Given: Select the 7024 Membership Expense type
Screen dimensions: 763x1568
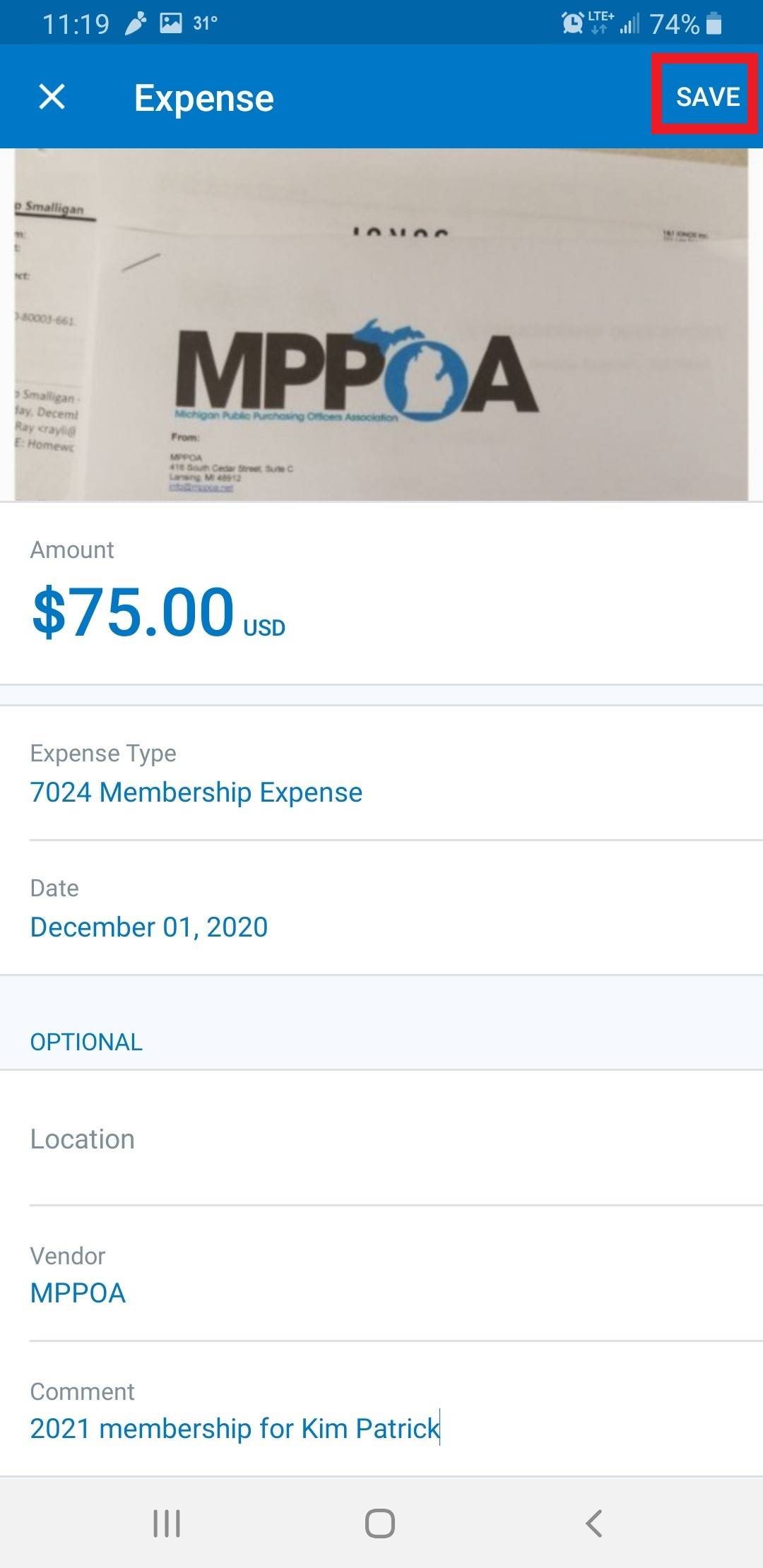Looking at the screenshot, I should coord(196,792).
